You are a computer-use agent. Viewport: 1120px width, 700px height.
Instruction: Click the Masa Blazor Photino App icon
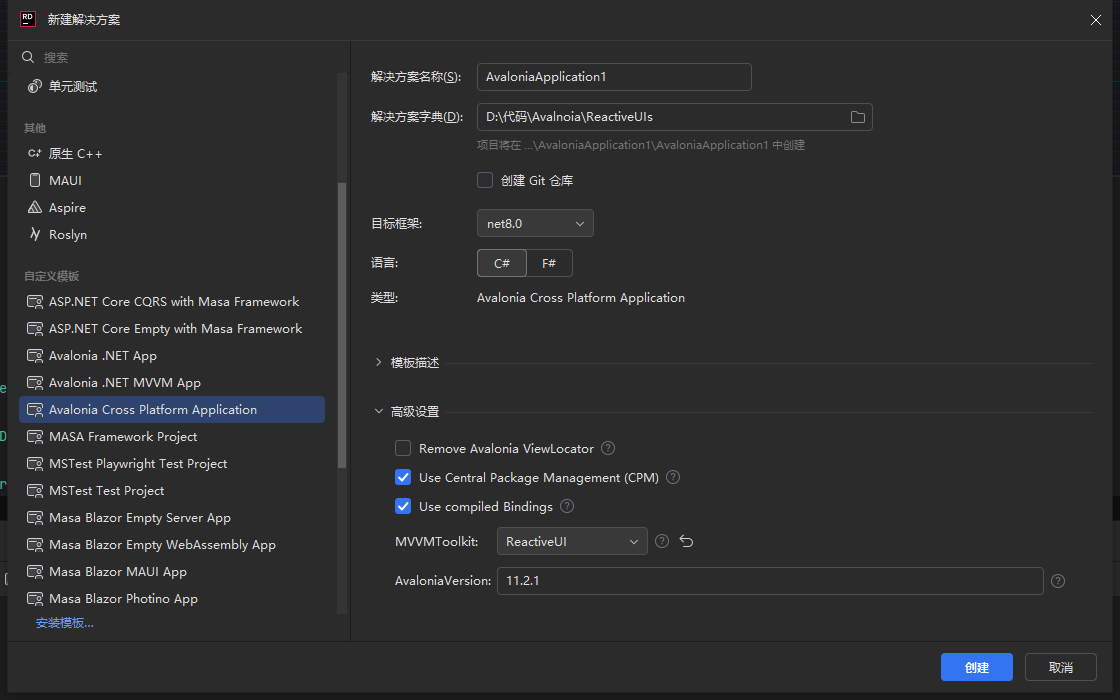(x=34, y=599)
